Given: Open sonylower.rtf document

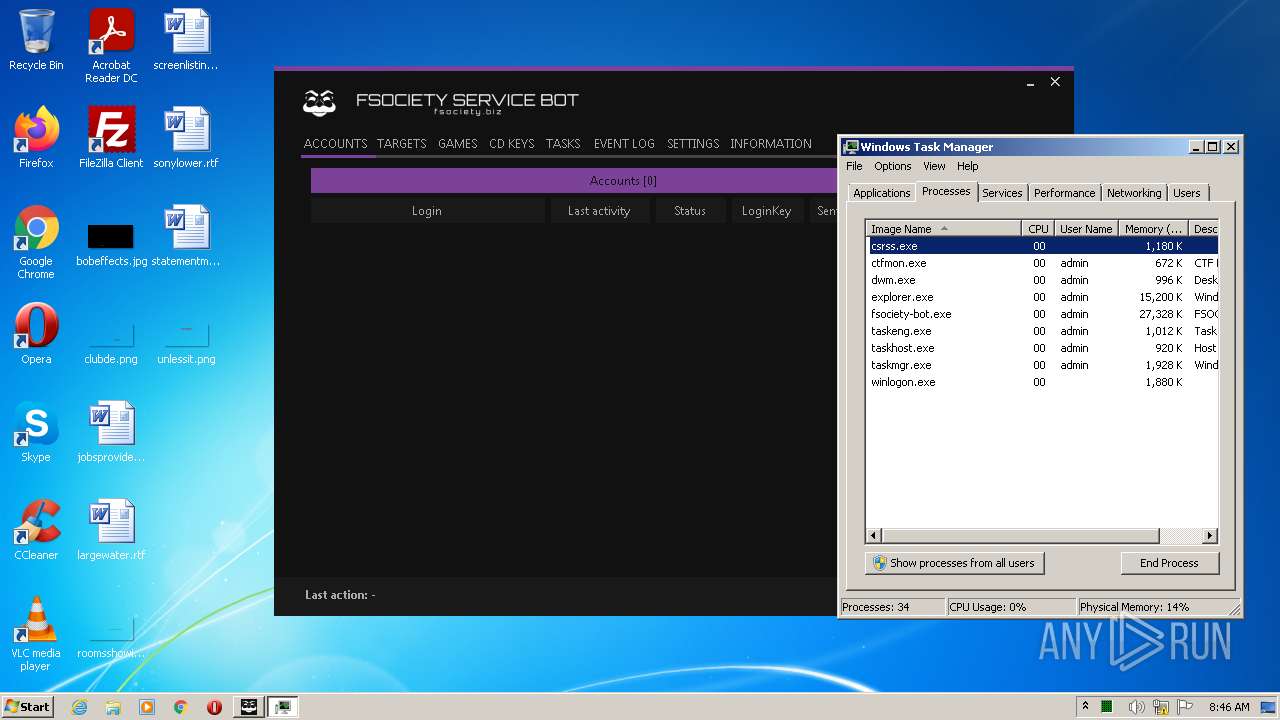Looking at the screenshot, I should tap(186, 138).
